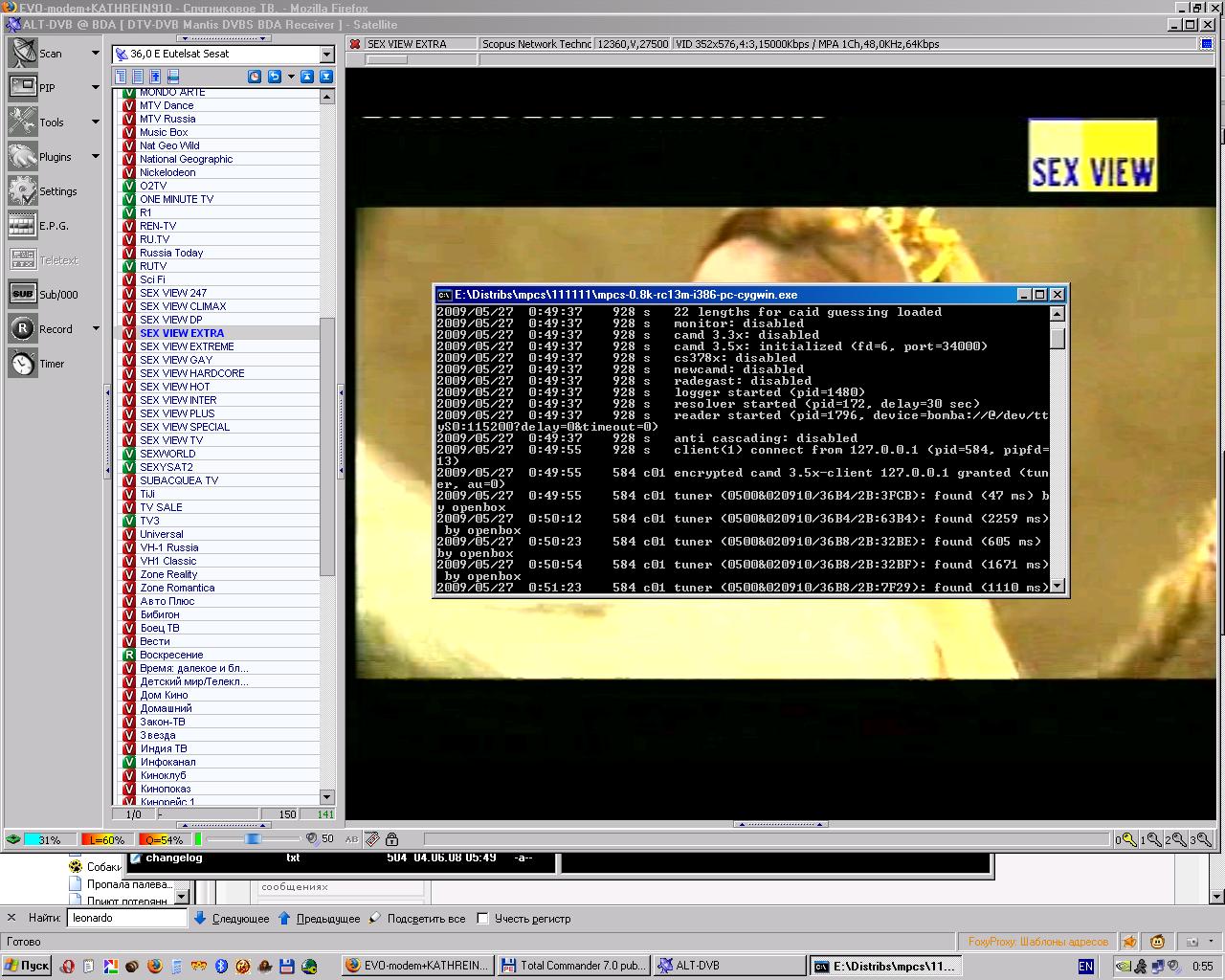This screenshot has width=1225, height=980.
Task: Switch to Total Commander taskbar button
Action: [x=573, y=966]
